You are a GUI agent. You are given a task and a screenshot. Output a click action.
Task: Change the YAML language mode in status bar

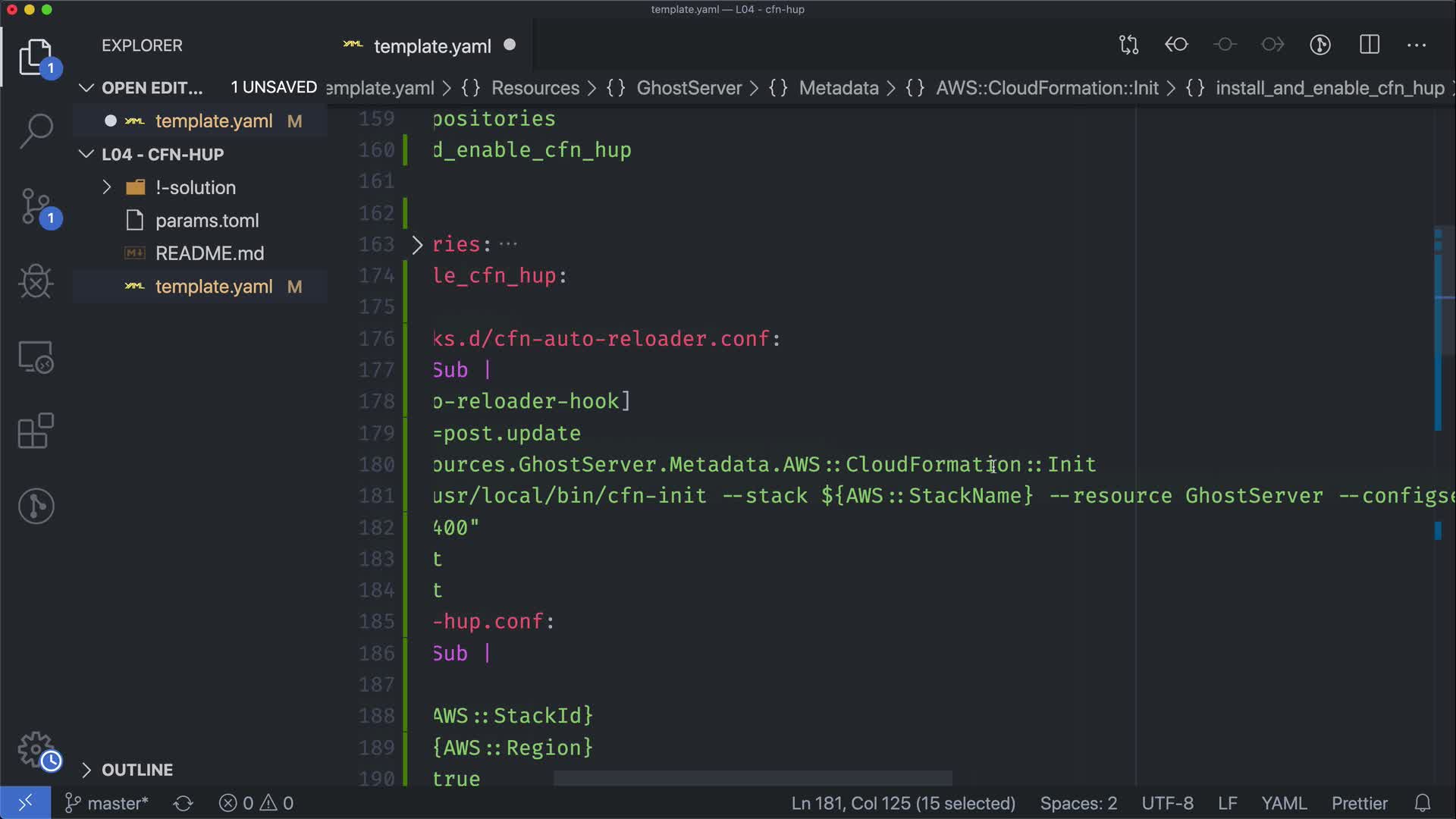point(1283,803)
